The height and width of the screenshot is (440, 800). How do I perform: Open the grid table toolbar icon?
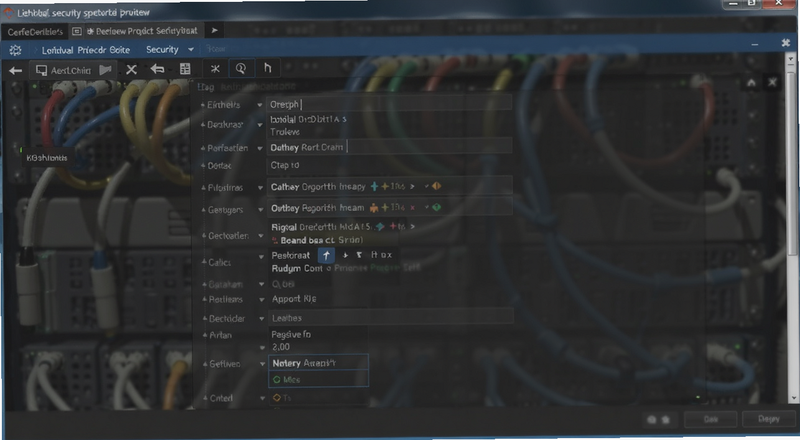pyautogui.click(x=185, y=69)
